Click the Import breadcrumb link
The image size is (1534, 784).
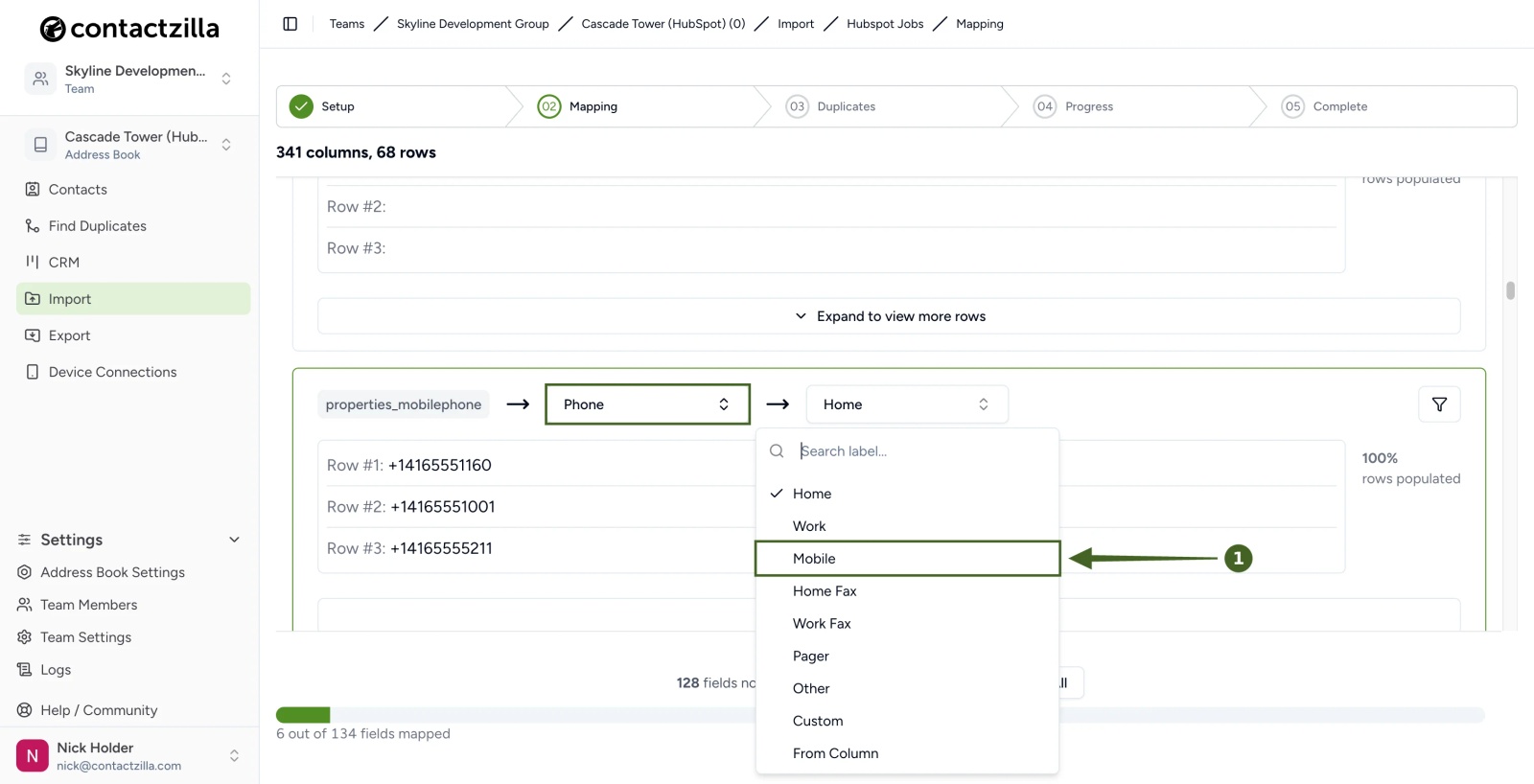[796, 24]
